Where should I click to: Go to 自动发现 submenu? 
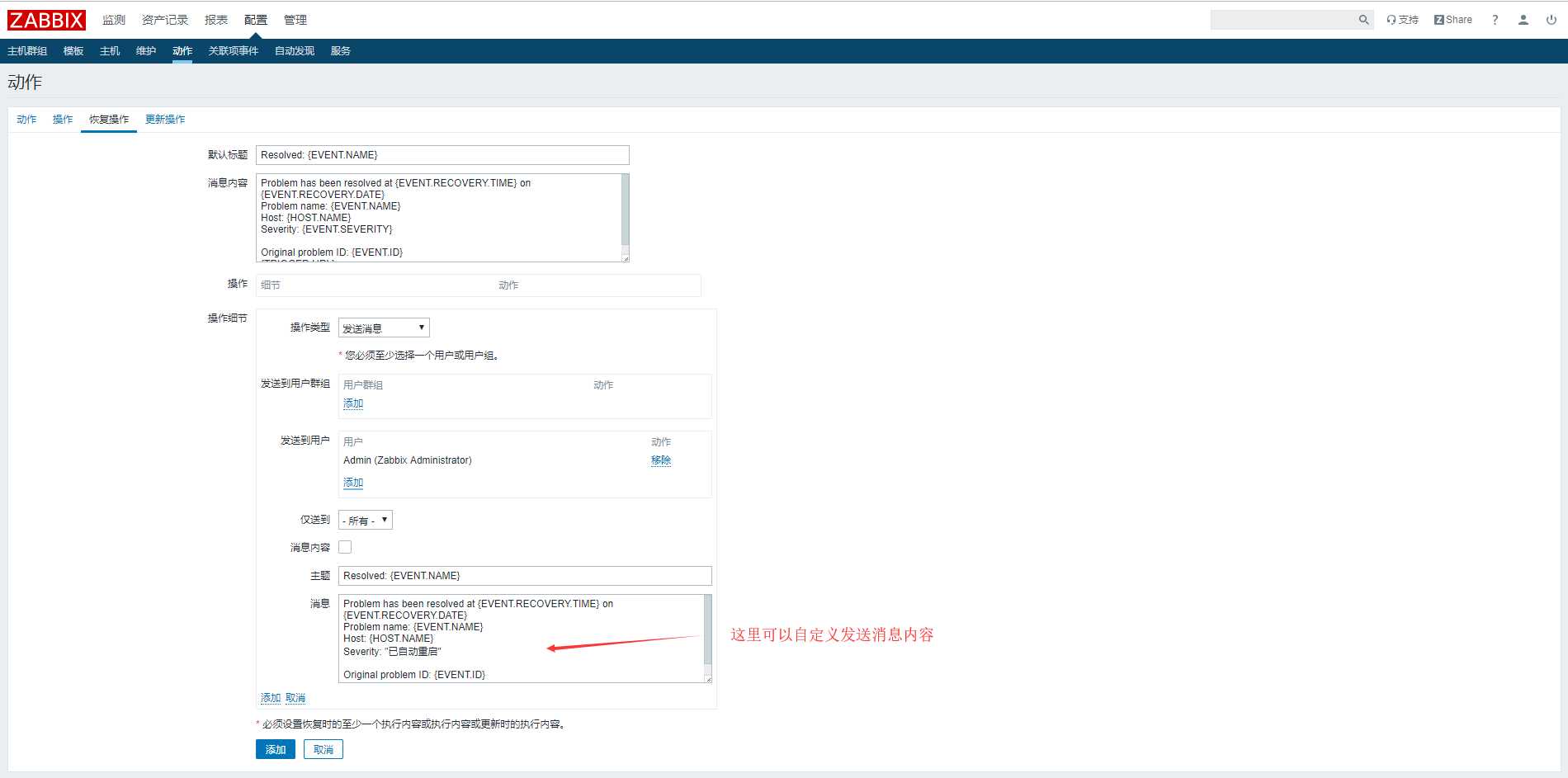click(x=295, y=51)
